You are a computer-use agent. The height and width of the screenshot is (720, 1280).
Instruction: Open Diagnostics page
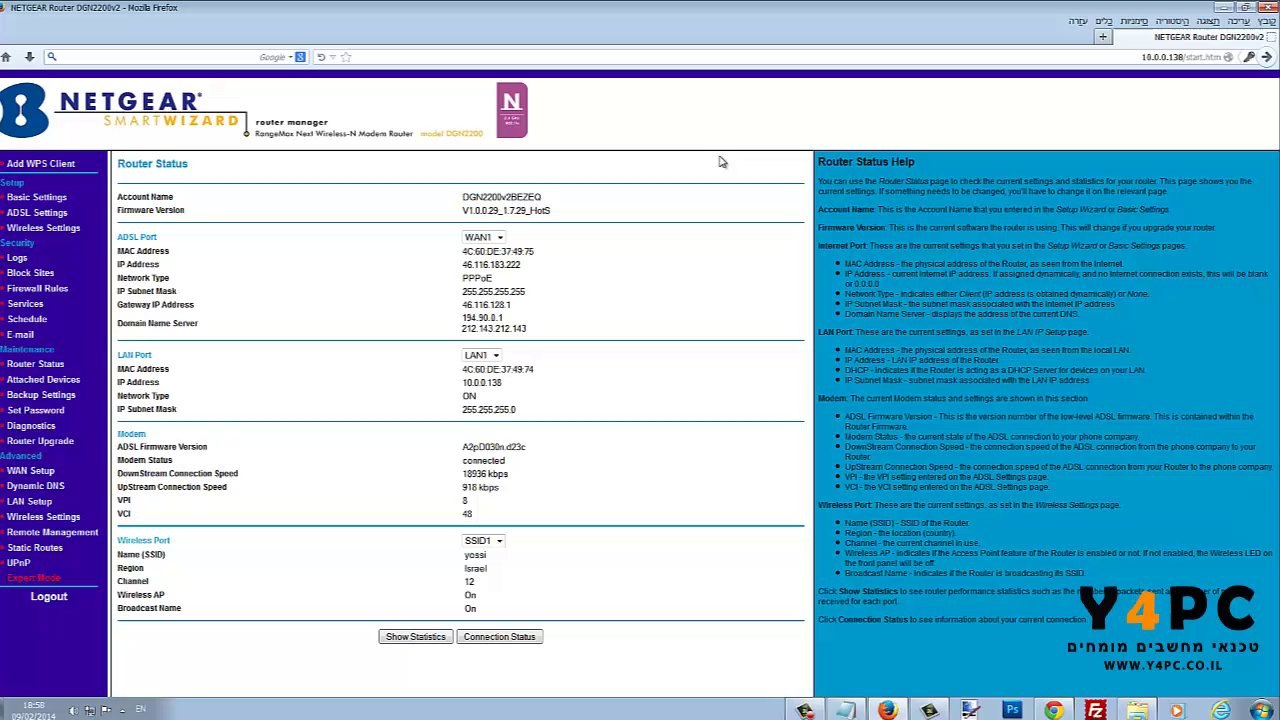(x=31, y=426)
